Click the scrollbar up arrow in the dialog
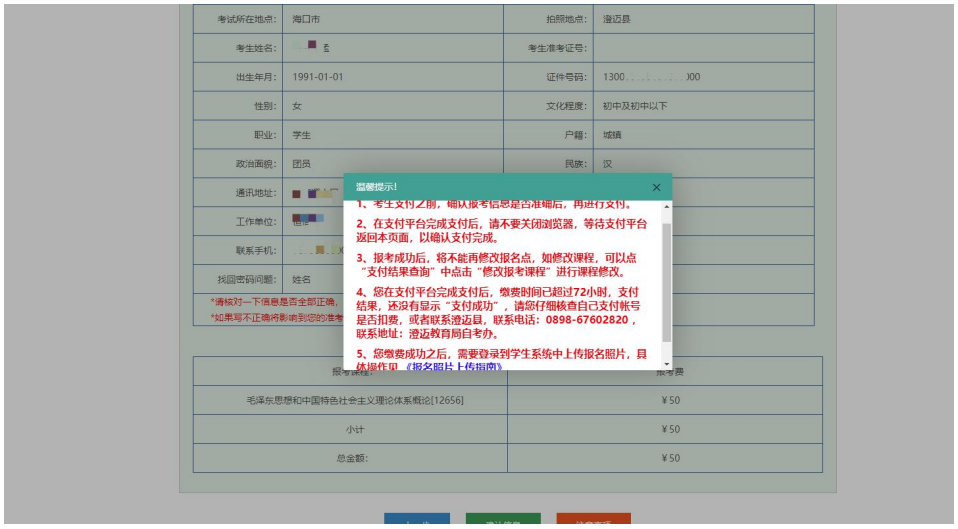 [x=667, y=207]
